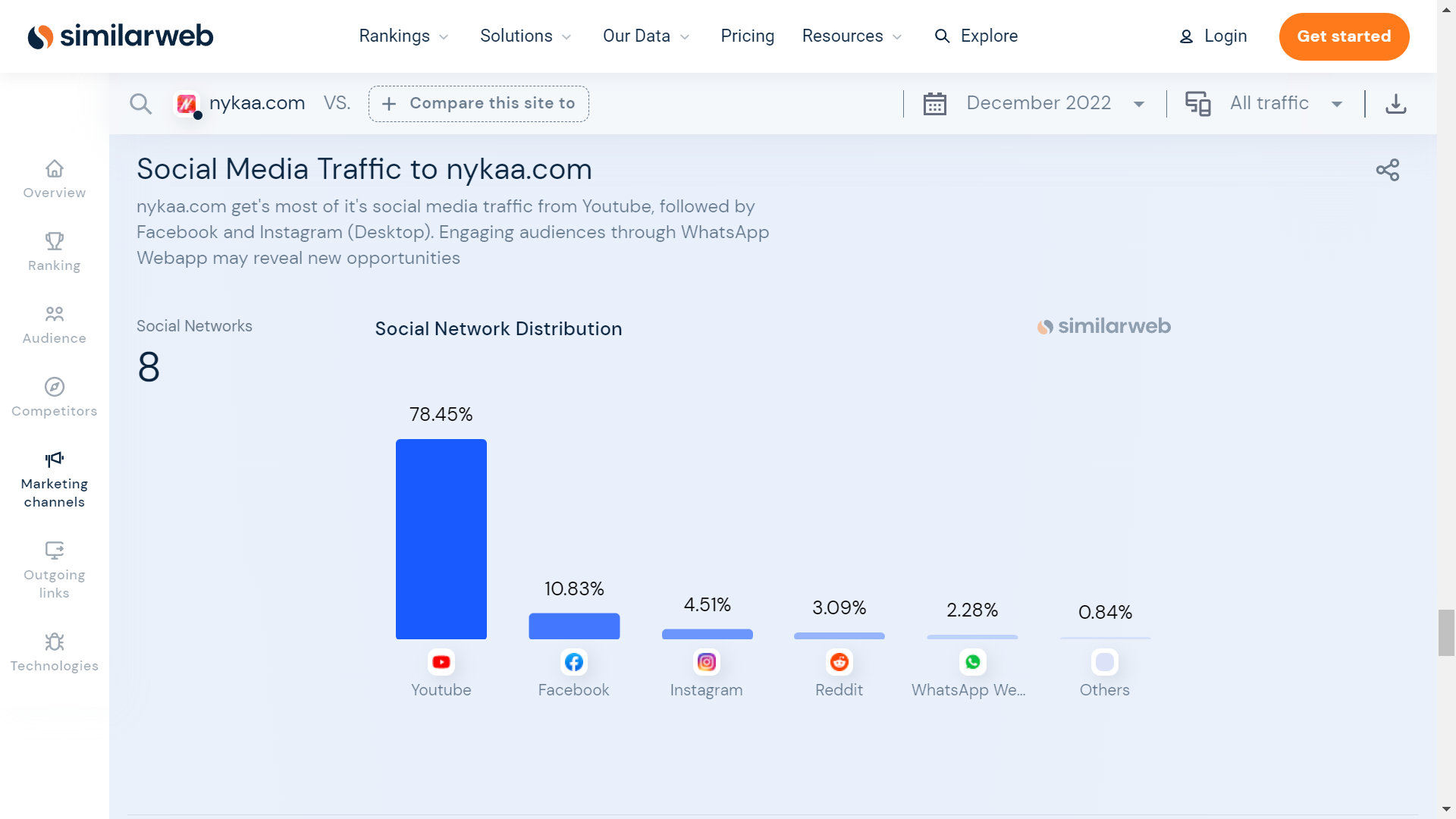Click Explore search in header
Image resolution: width=1456 pixels, height=819 pixels.
point(976,36)
